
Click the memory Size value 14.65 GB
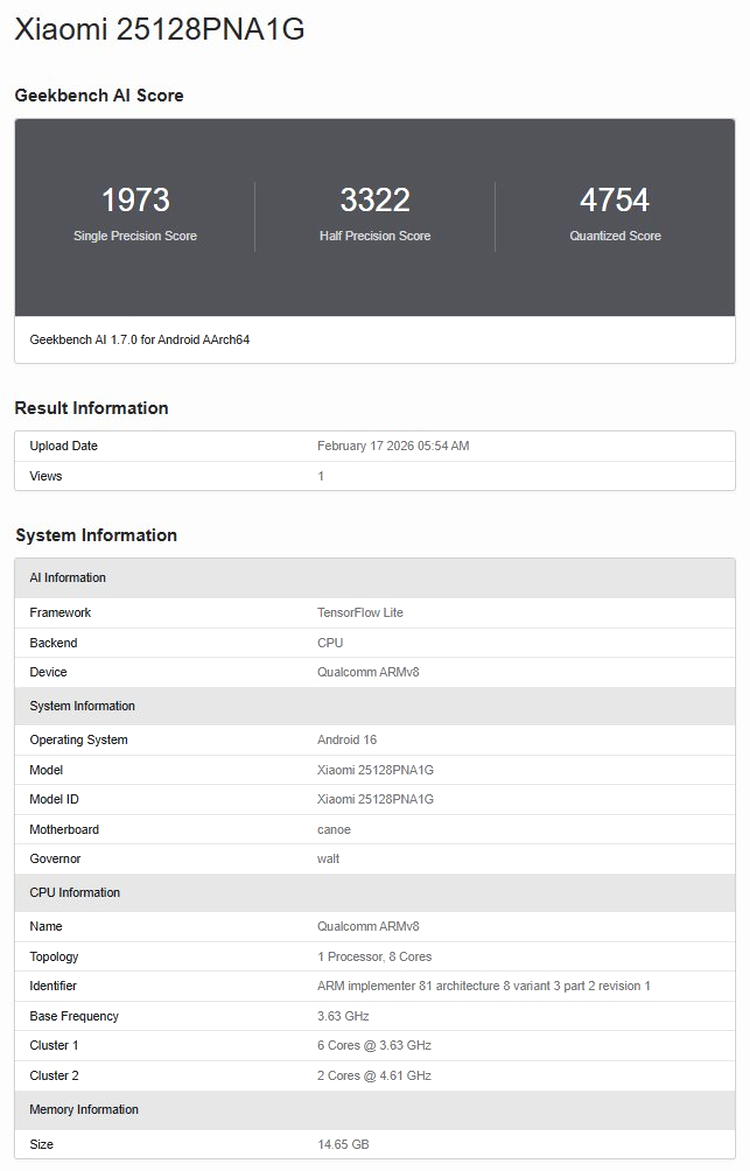[343, 1144]
